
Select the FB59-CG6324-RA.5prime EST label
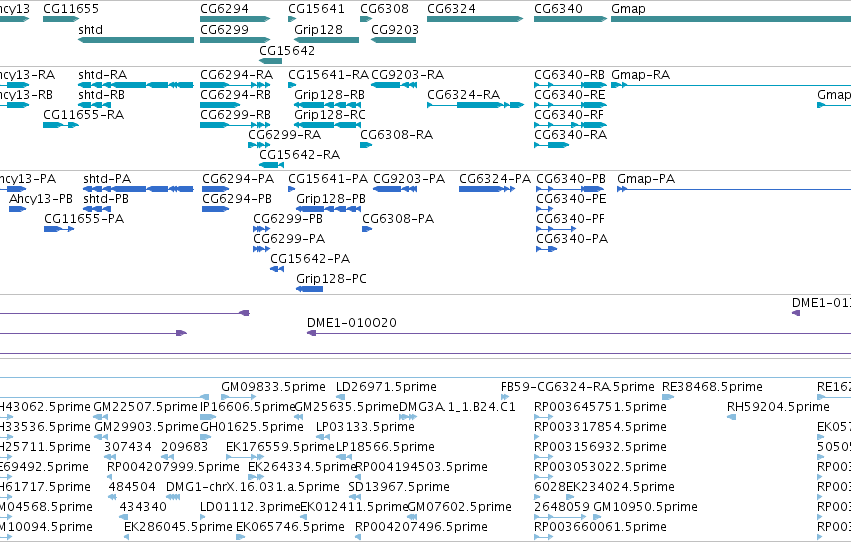[577, 386]
